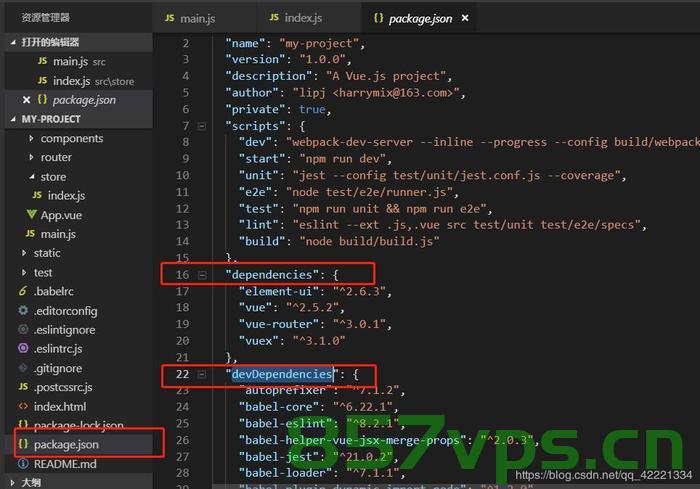This screenshot has height=489, width=700.
Task: Open the README.md file
Action: pyautogui.click(x=65, y=464)
